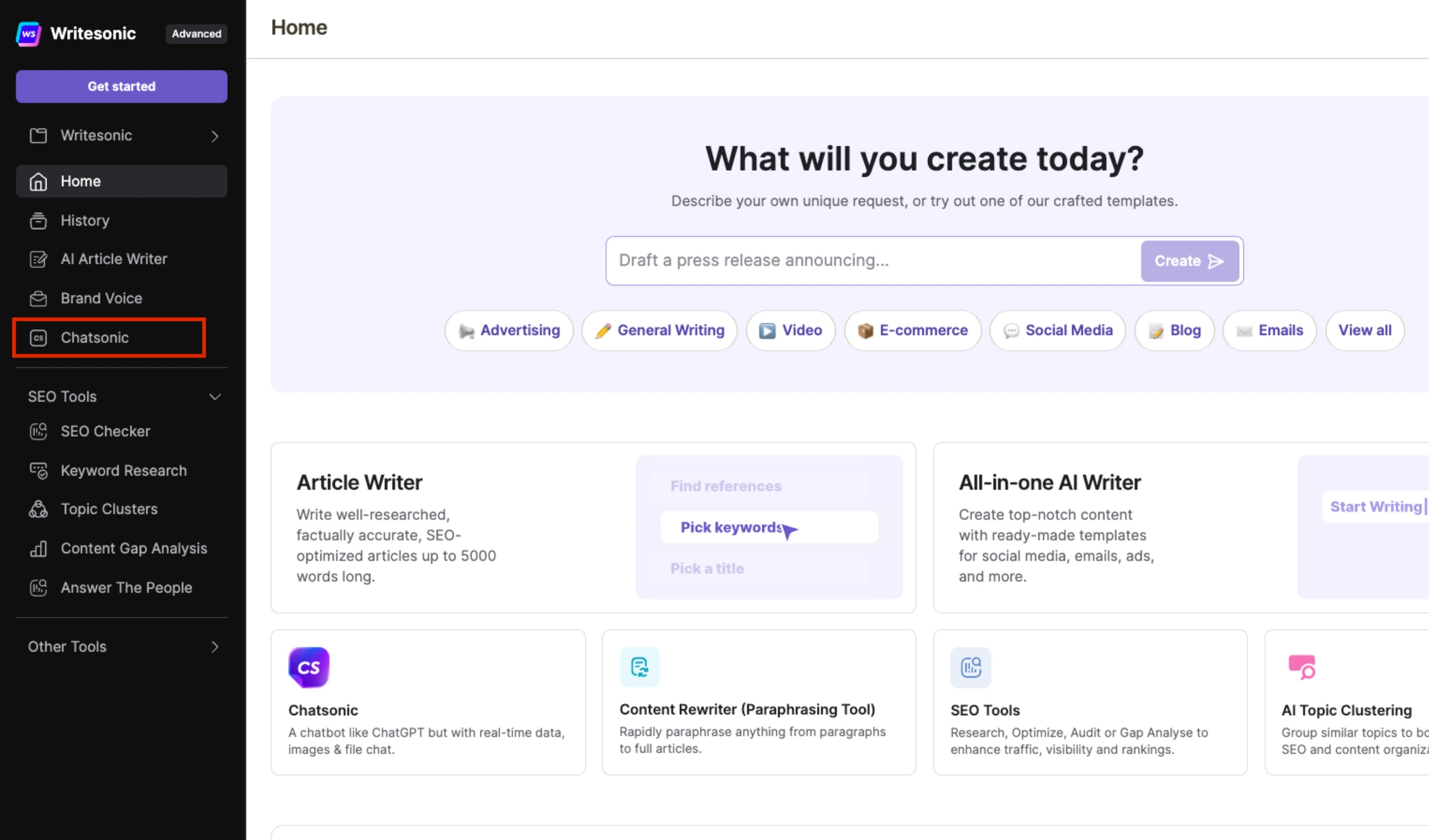This screenshot has height=840, width=1429.
Task: Open AI Article Writer in the sidebar
Action: tap(113, 259)
